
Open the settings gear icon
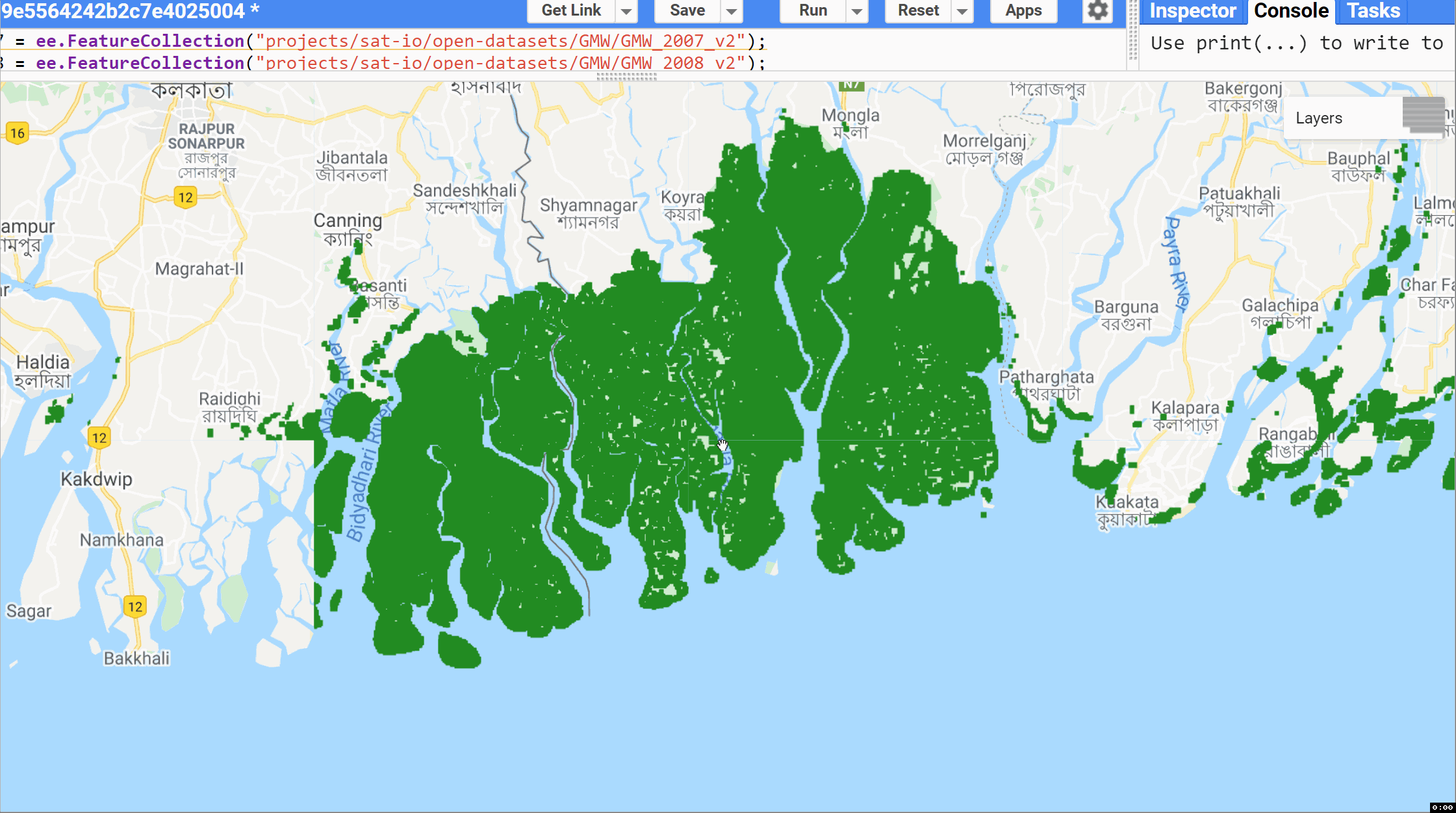point(1097,10)
